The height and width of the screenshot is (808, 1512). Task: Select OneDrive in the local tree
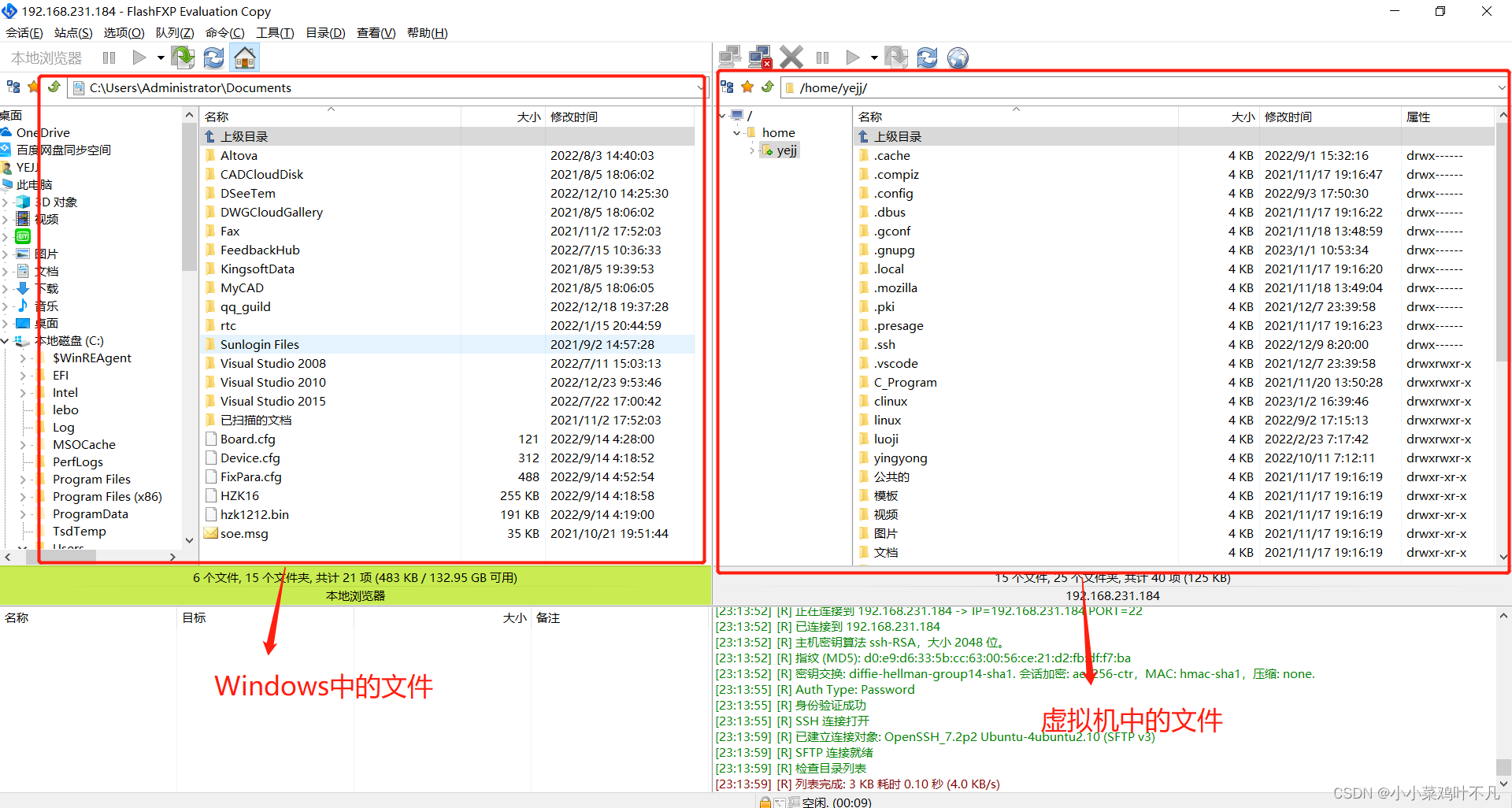click(x=43, y=132)
